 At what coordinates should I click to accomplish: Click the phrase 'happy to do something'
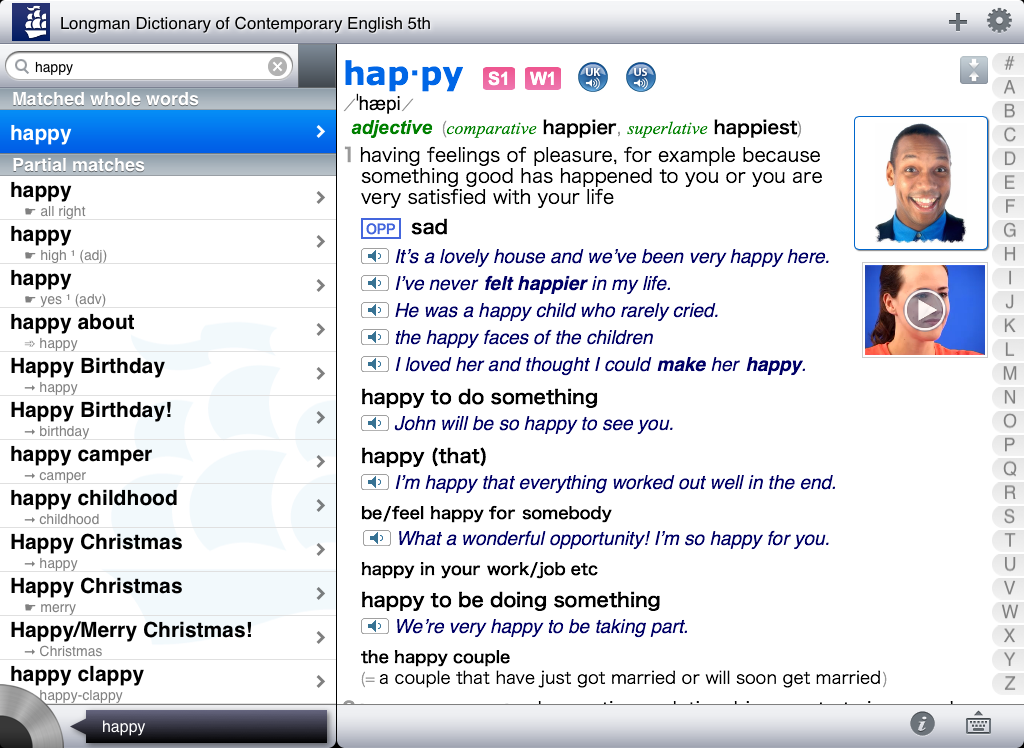coord(479,397)
